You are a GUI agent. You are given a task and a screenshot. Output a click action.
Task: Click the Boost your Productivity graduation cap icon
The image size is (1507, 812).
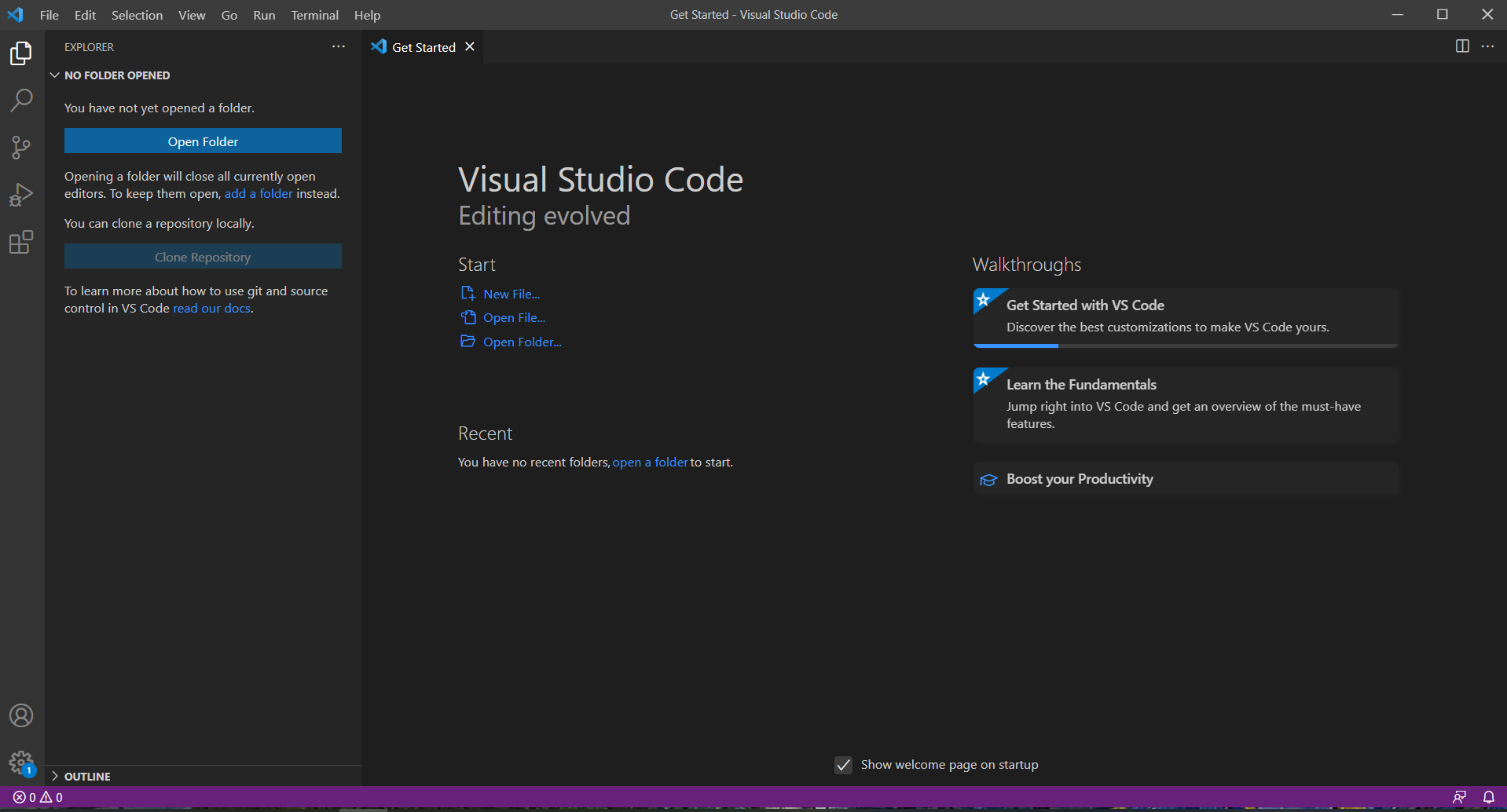pyautogui.click(x=988, y=479)
